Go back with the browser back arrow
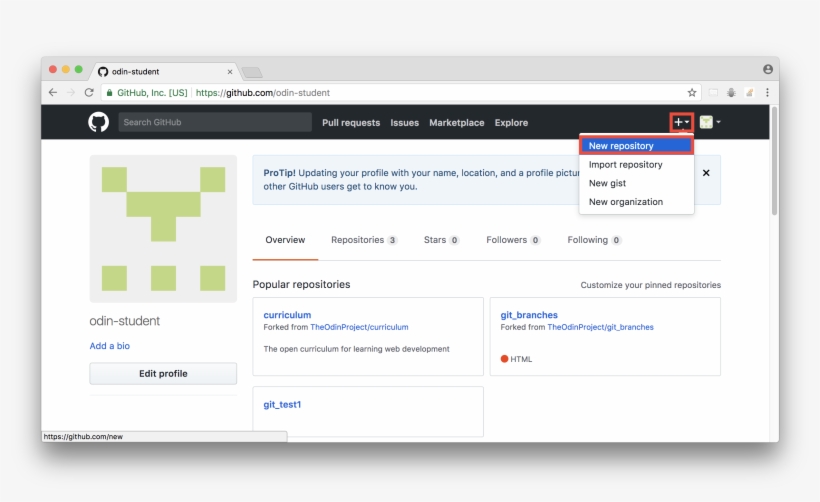Image resolution: width=820 pixels, height=502 pixels. click(x=53, y=93)
